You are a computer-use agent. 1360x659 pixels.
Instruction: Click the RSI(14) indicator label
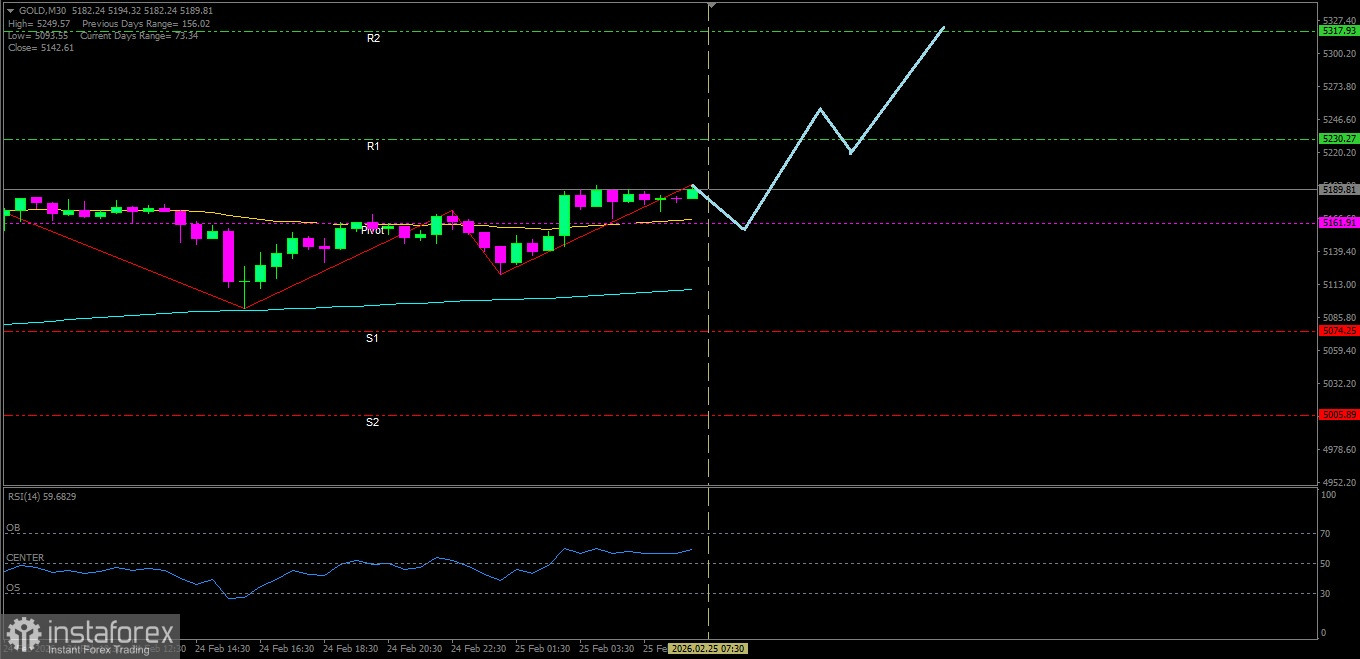click(41, 496)
